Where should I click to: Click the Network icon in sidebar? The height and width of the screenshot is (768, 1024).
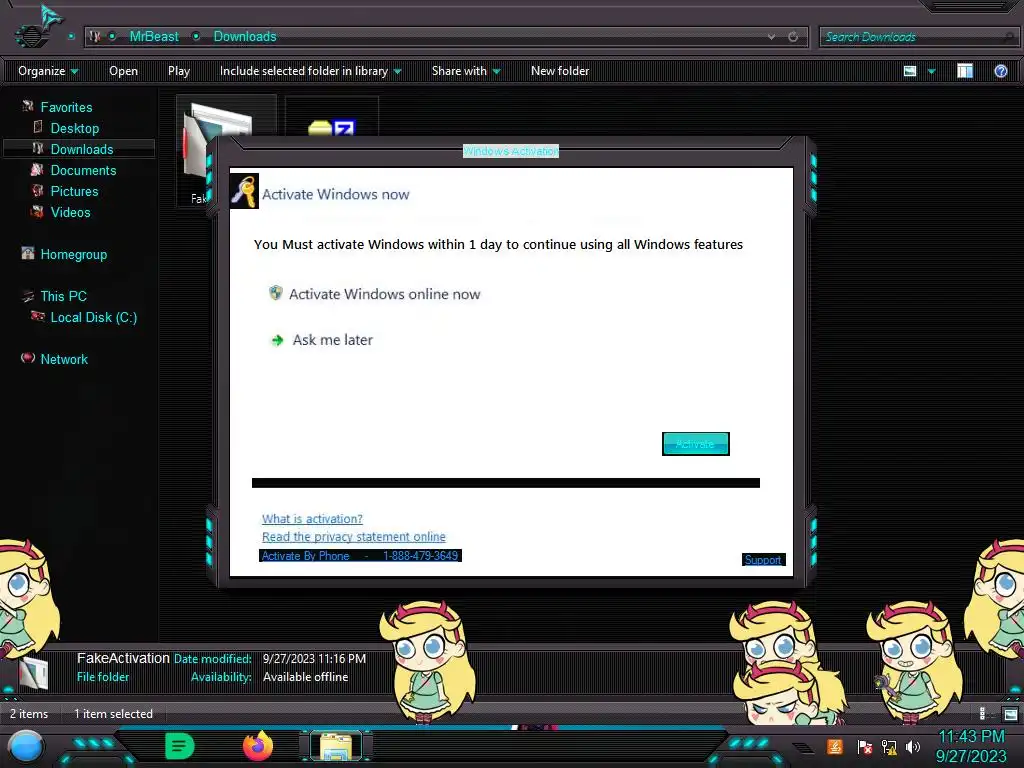point(27,357)
